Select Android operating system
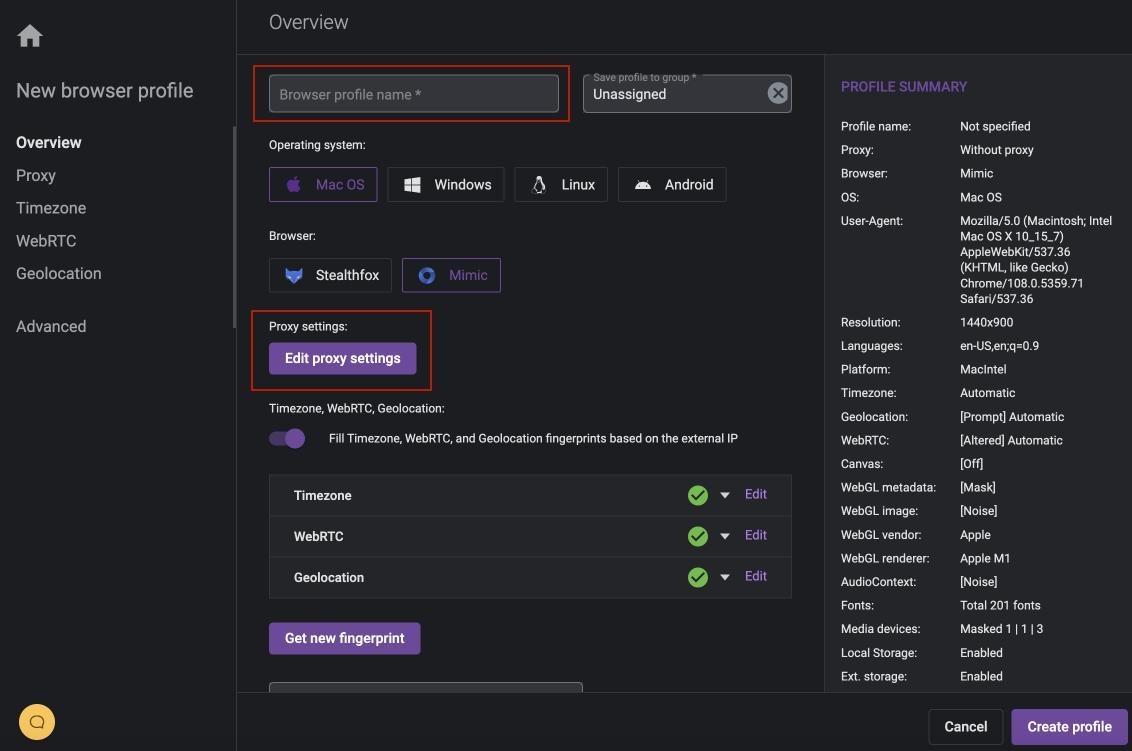This screenshot has height=751, width=1132. pyautogui.click(x=672, y=185)
